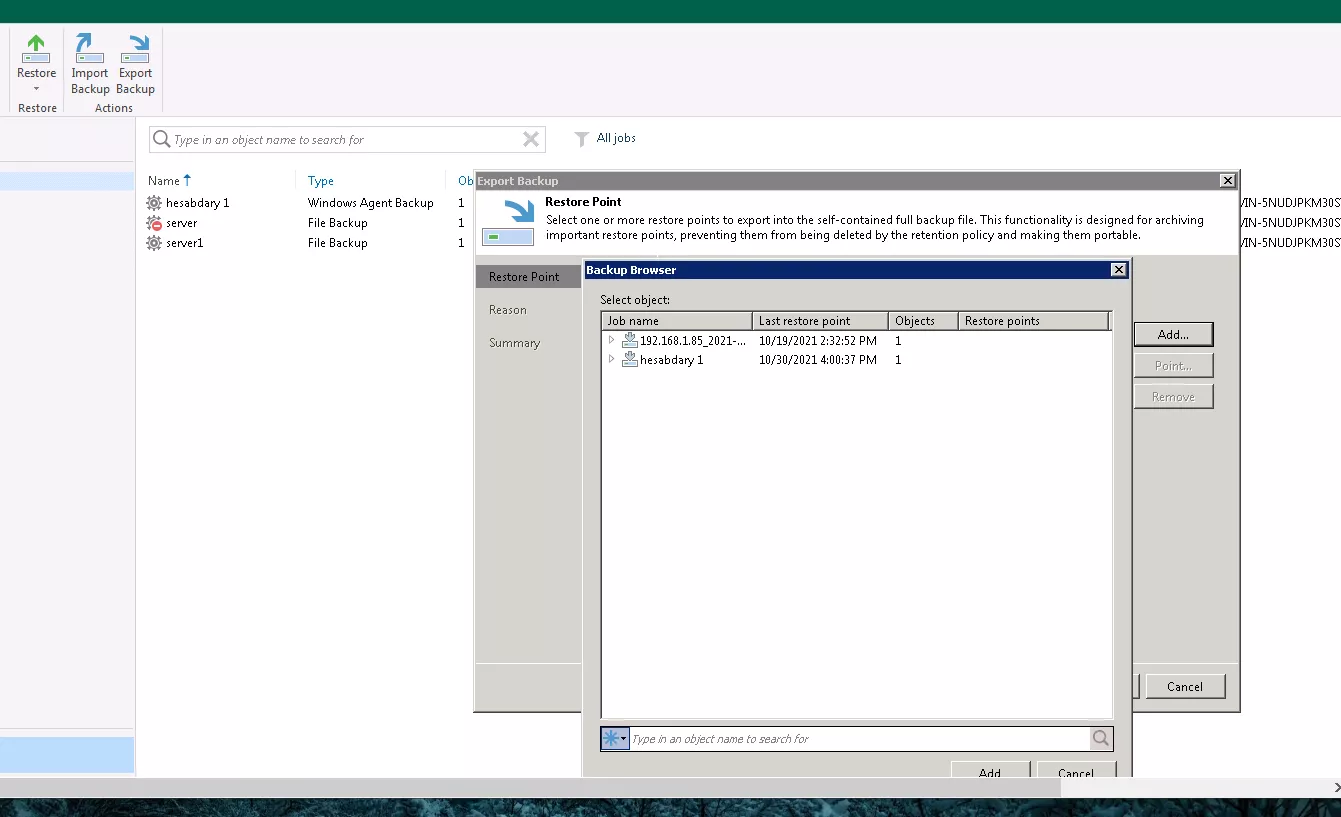
Task: Cancel the Export Backup wizard
Action: tap(1185, 686)
